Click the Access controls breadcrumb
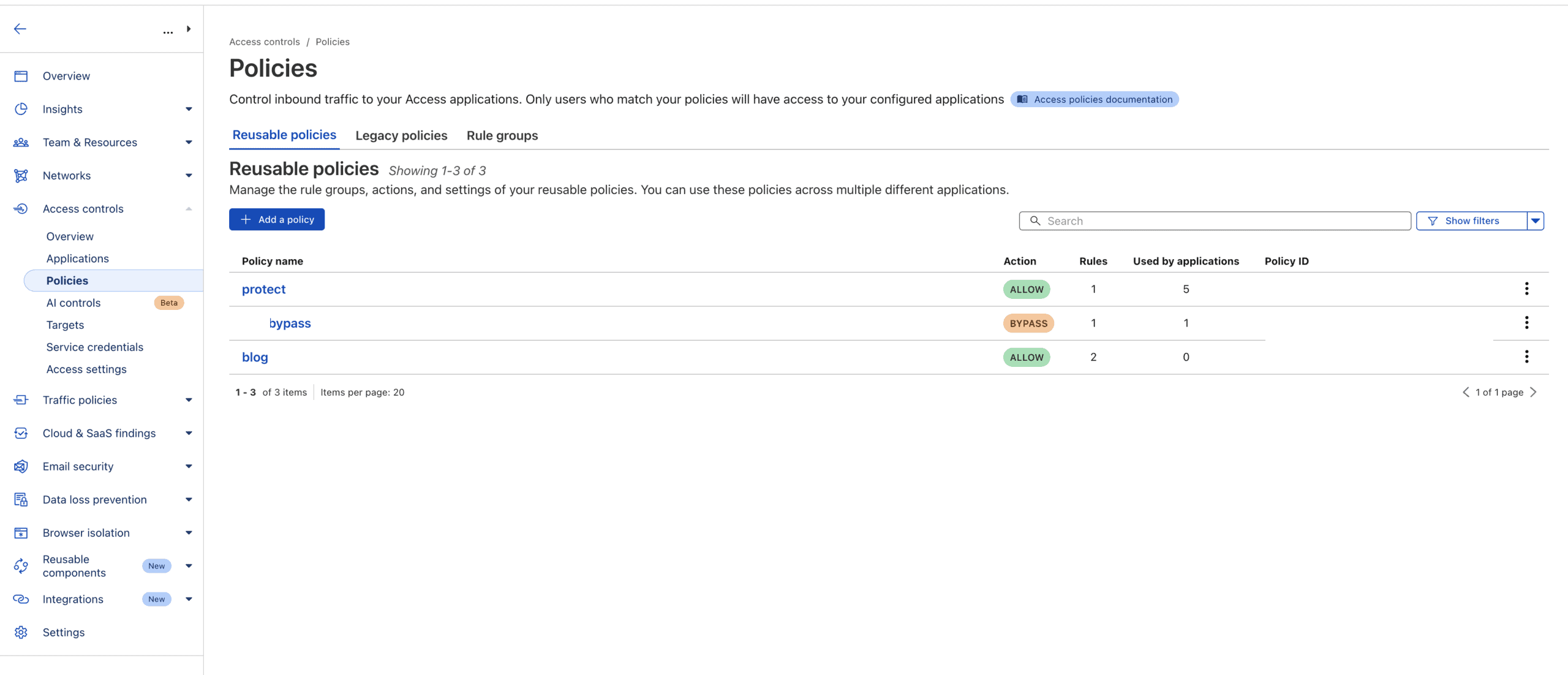The height and width of the screenshot is (675, 1568). coord(265,42)
